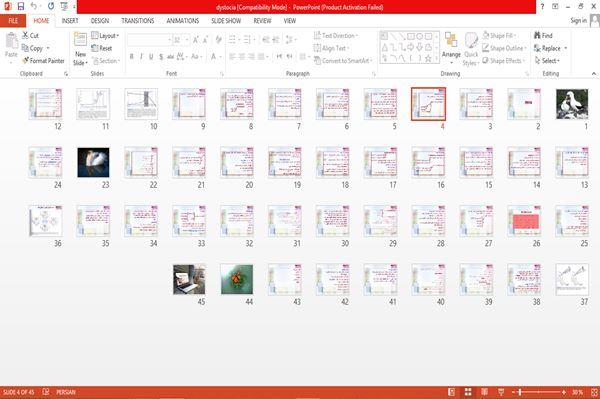600x399 pixels.
Task: Switch to the VIEW tab
Action: (290, 21)
